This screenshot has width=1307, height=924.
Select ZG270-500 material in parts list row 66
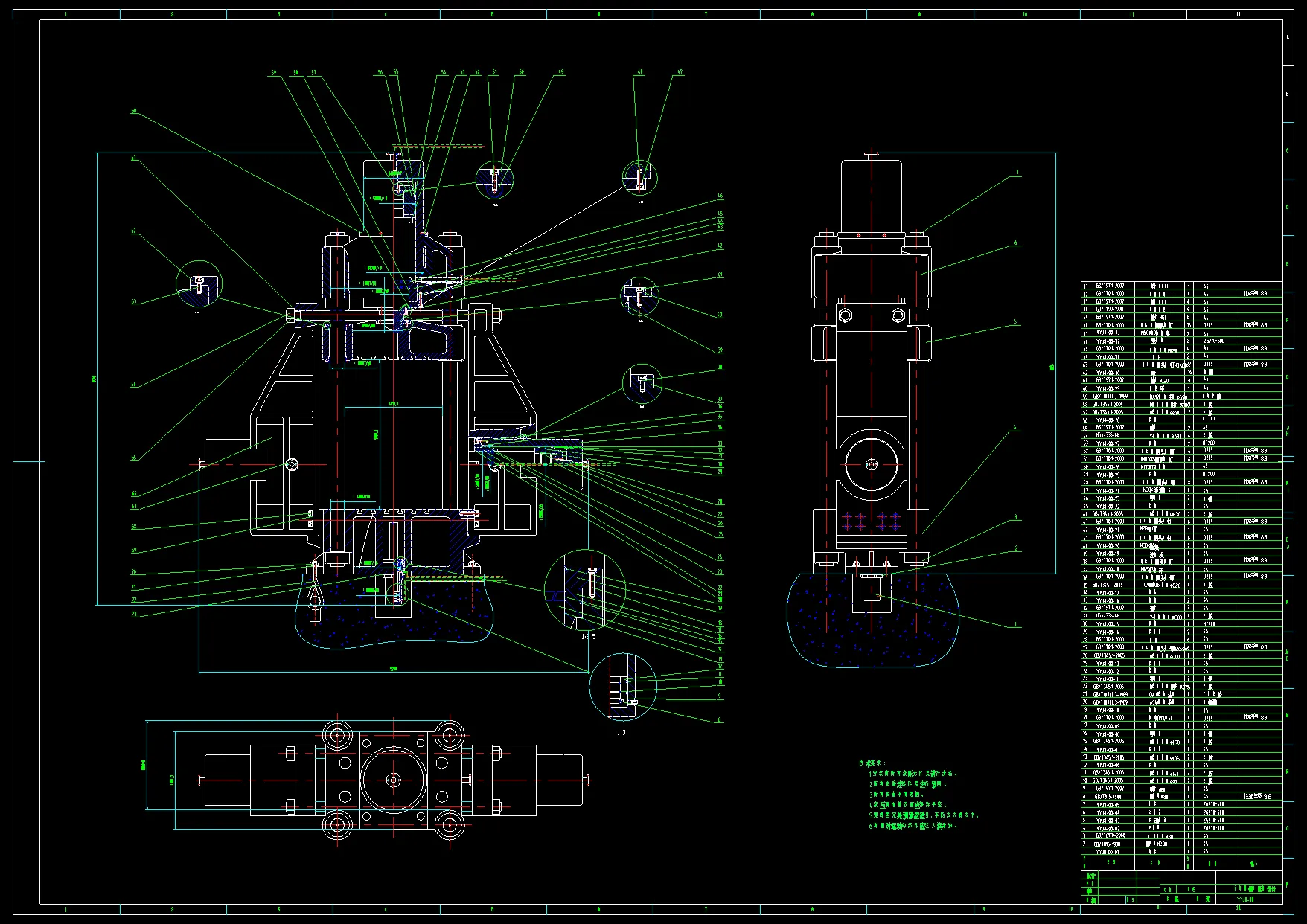click(1214, 341)
